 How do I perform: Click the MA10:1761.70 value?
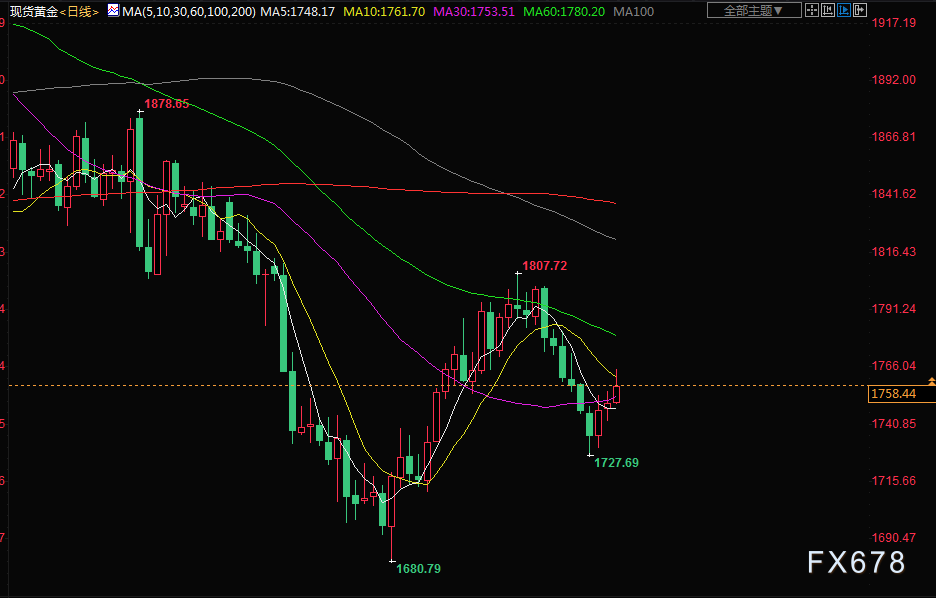click(x=384, y=11)
